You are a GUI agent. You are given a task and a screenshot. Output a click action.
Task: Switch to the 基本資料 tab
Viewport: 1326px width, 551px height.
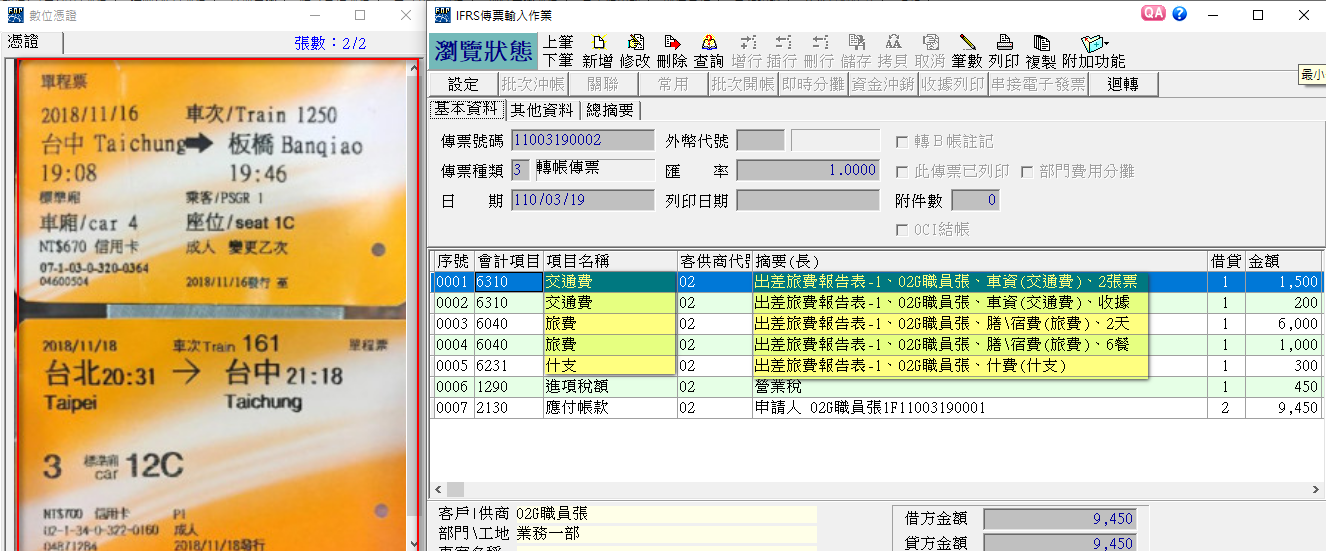point(466,109)
